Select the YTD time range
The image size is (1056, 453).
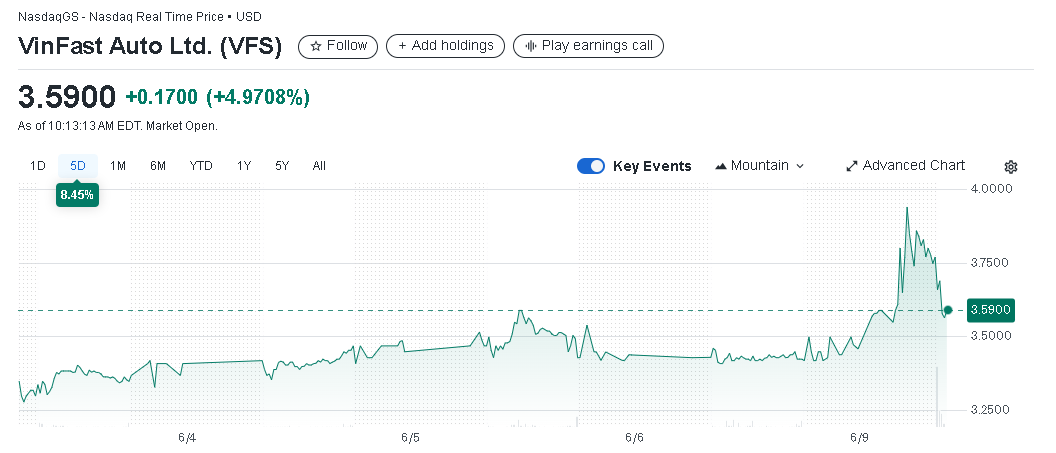point(201,166)
